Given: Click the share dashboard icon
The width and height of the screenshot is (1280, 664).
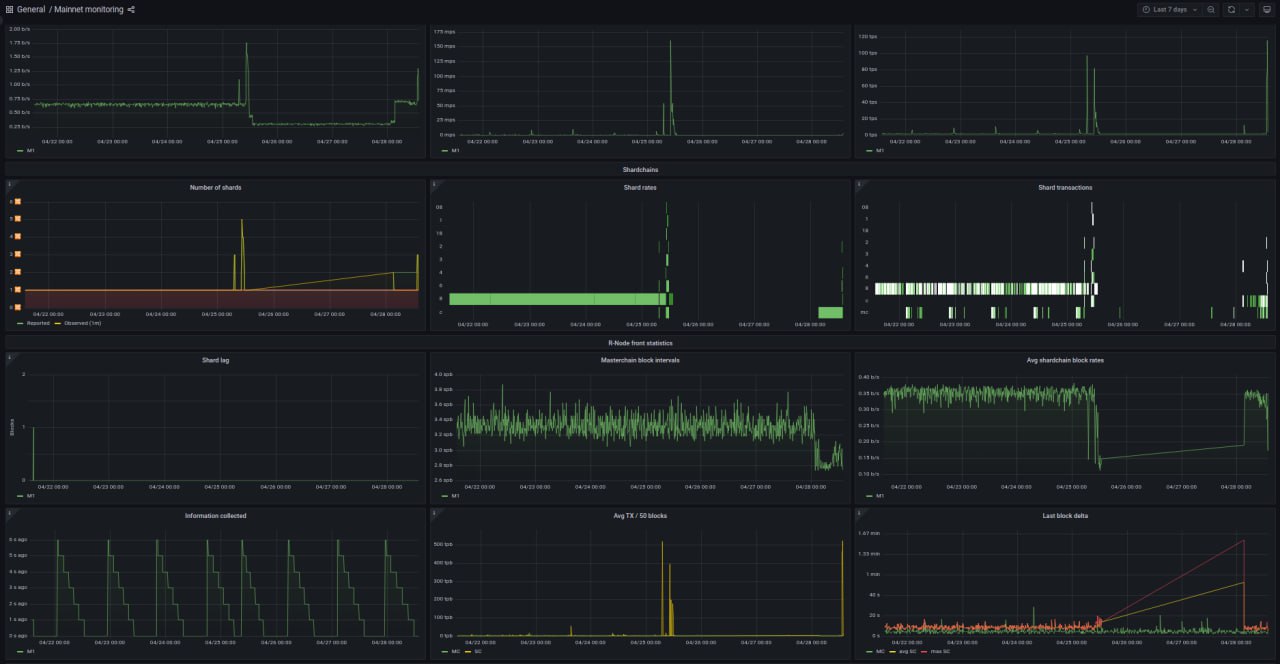Looking at the screenshot, I should point(131,10).
